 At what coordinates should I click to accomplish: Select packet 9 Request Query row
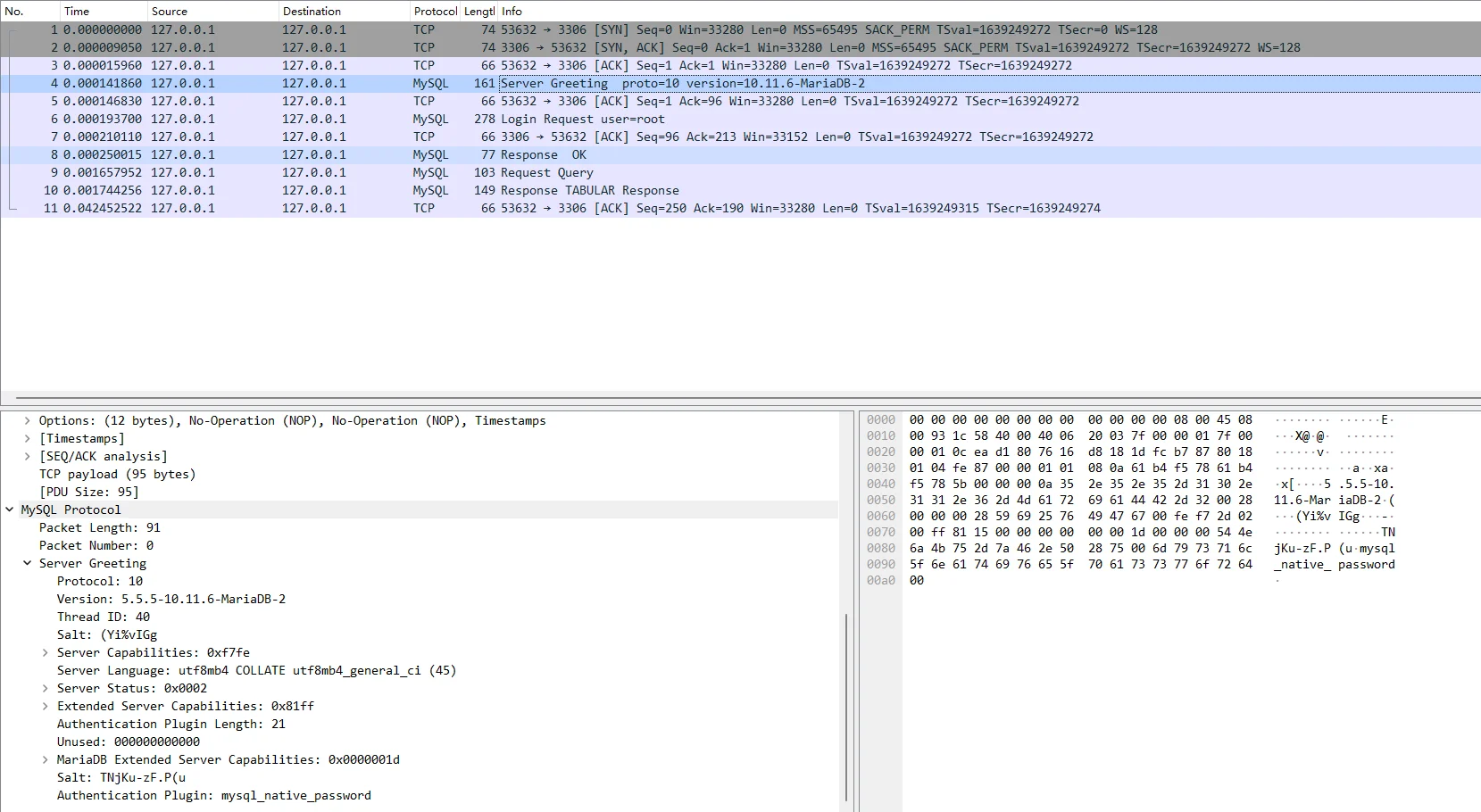546,172
